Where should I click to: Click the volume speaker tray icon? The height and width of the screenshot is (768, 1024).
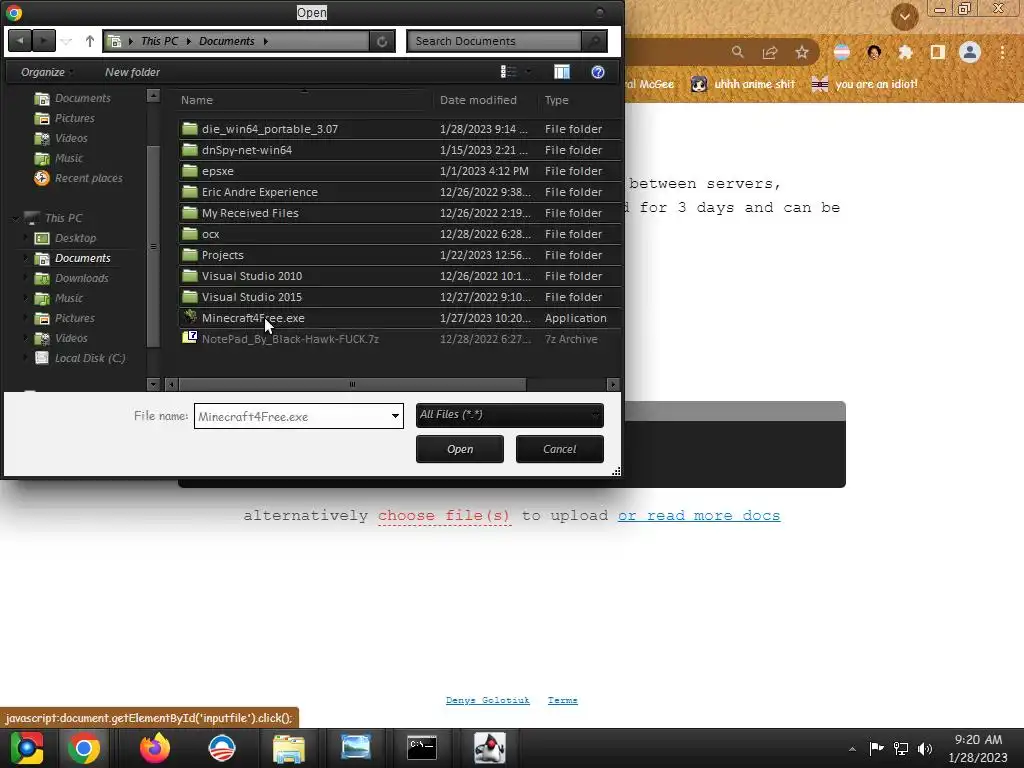point(925,748)
